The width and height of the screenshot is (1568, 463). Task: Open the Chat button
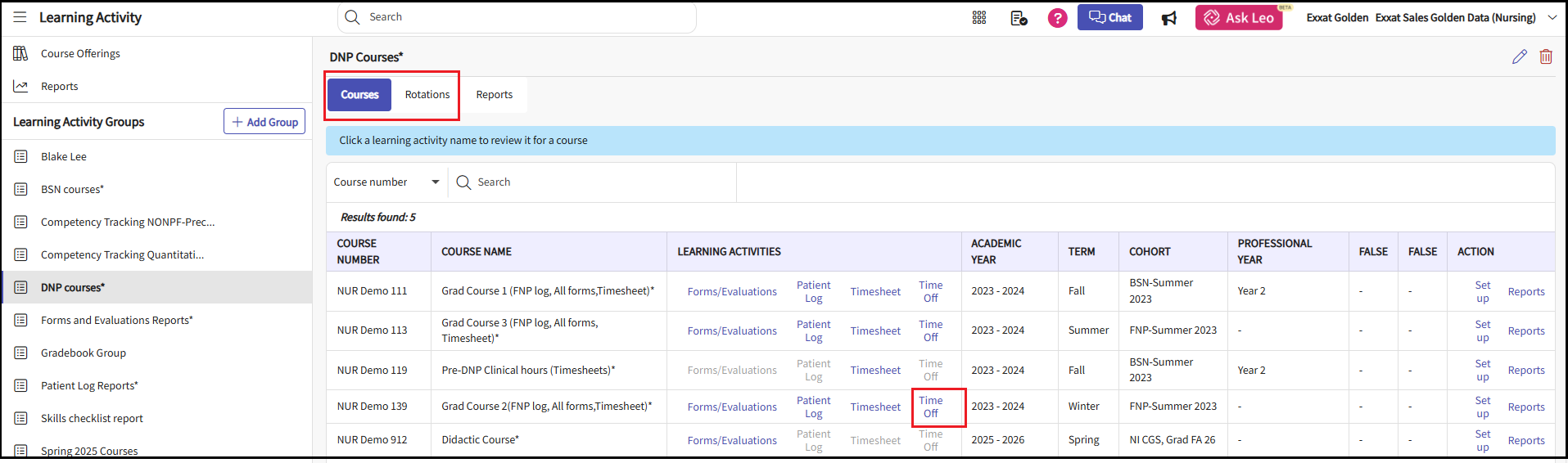(1109, 17)
